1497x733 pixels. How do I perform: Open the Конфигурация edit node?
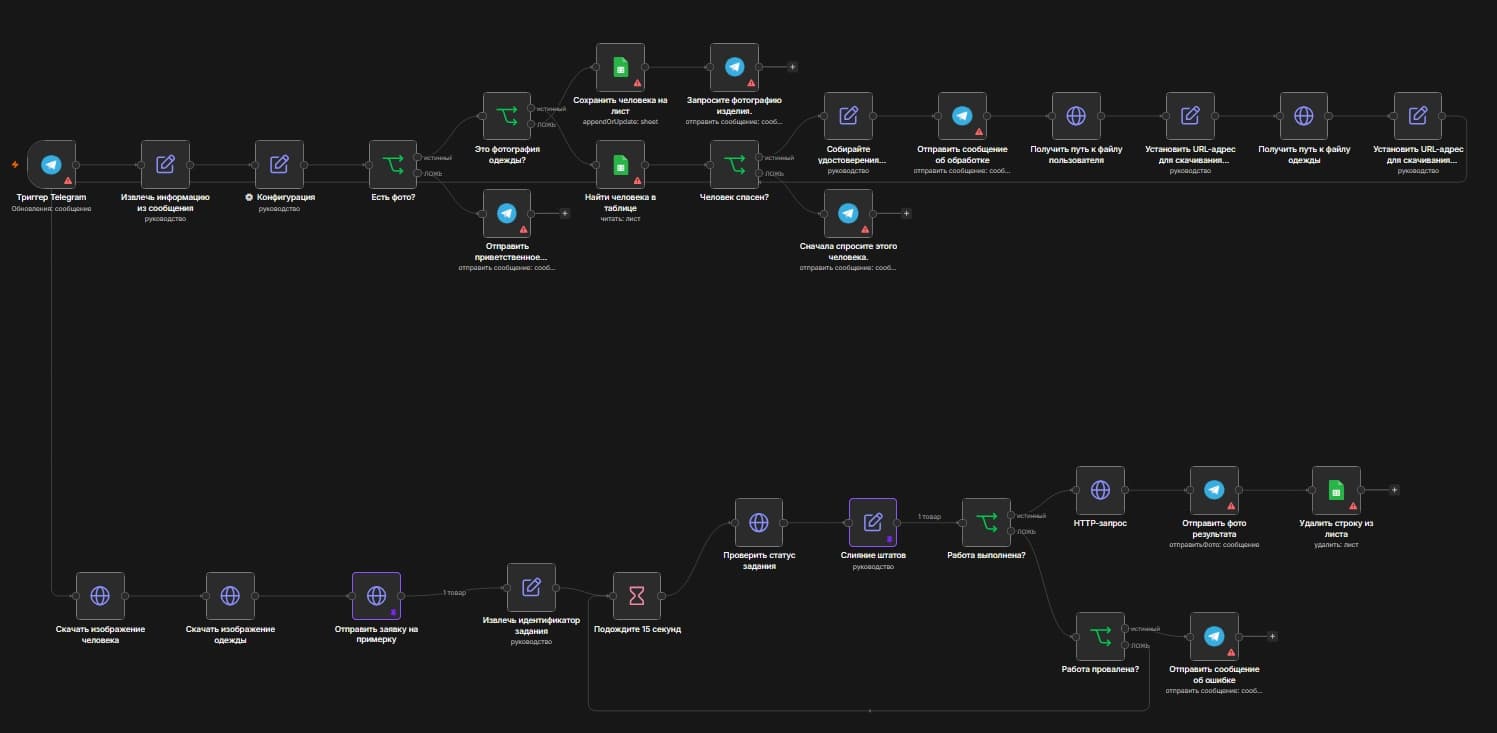point(279,164)
